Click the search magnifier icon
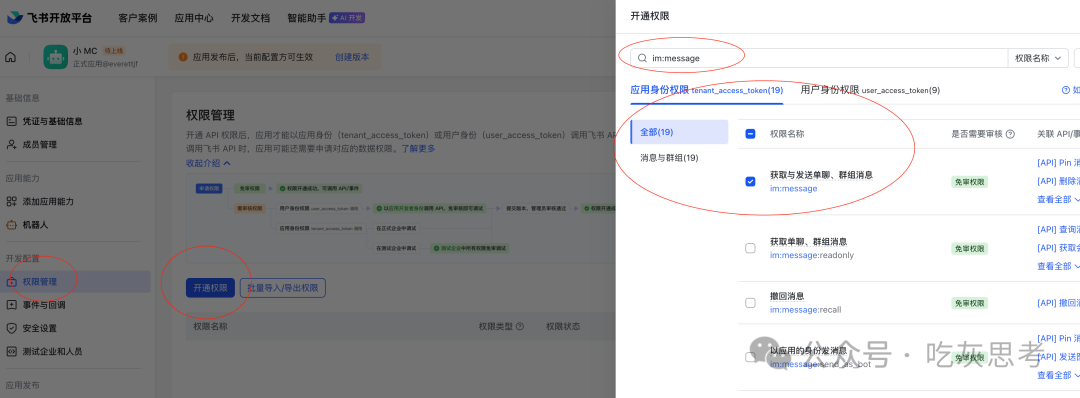1080x398 pixels. coord(642,58)
